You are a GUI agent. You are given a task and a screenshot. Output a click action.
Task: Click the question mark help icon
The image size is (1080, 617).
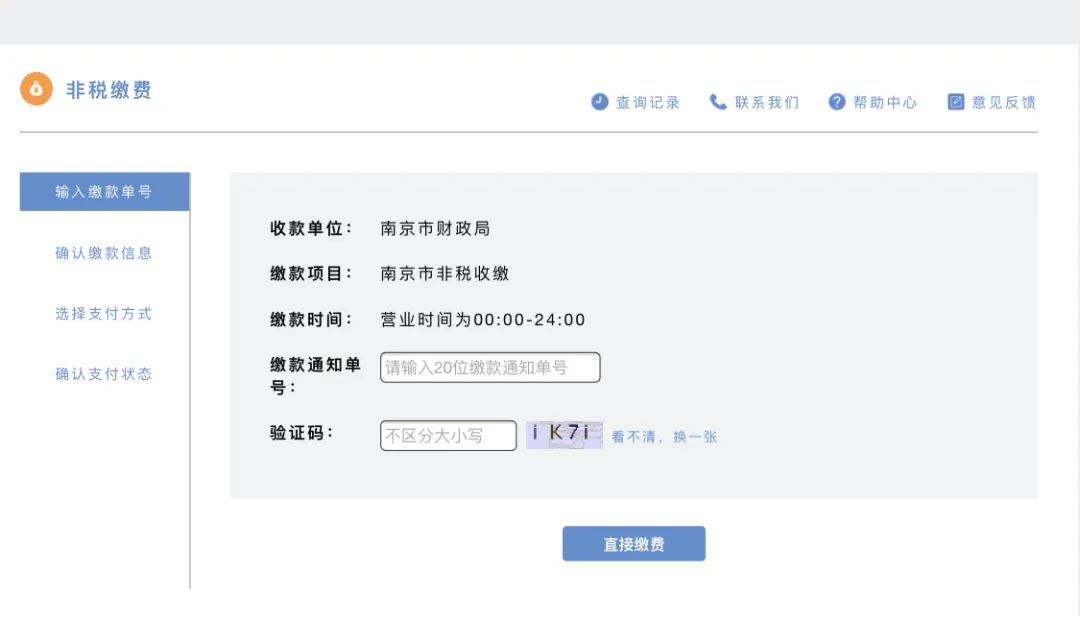(x=837, y=102)
